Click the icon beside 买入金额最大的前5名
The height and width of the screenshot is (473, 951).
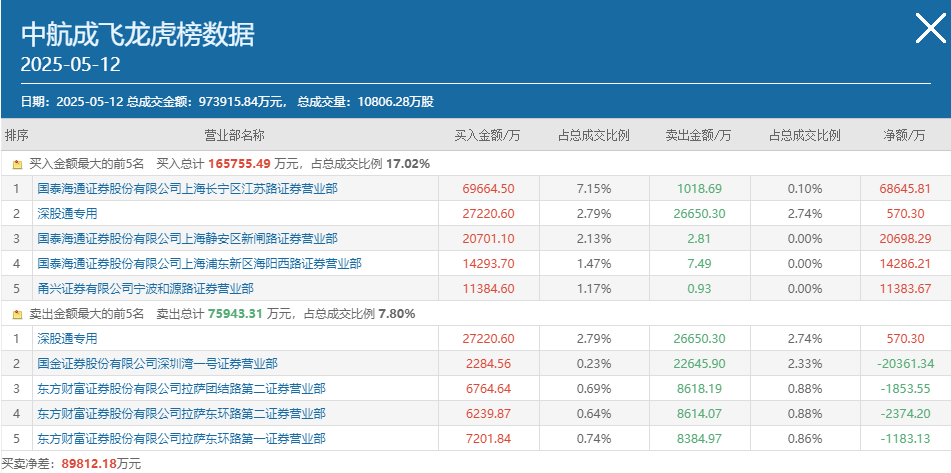pyautogui.click(x=18, y=164)
